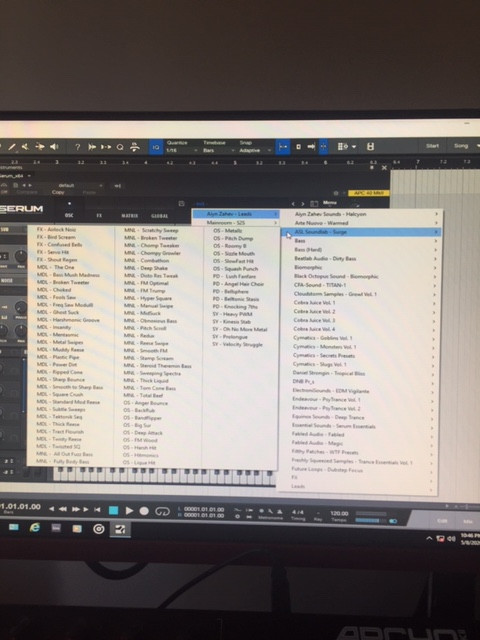The width and height of the screenshot is (480, 640).
Task: Select the Mainroom - S2S menu entry
Action: pos(236,222)
